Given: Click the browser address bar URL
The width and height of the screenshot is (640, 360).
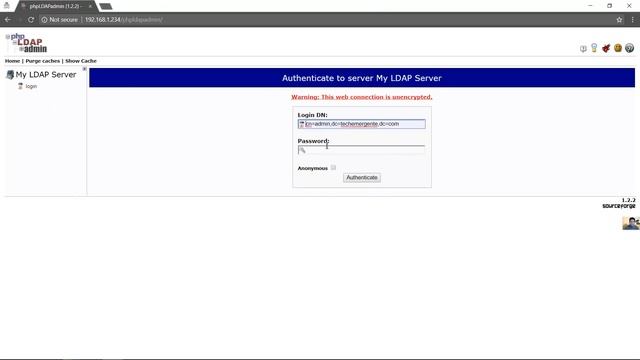Looking at the screenshot, I should click(124, 20).
